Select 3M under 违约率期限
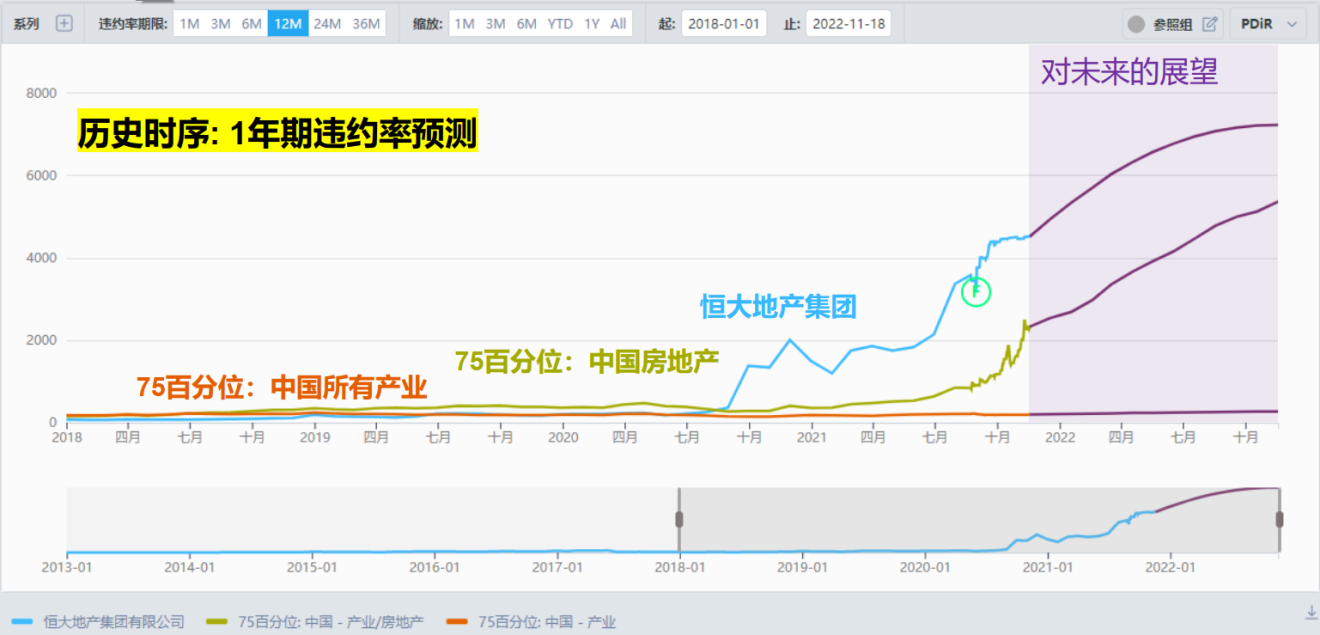The image size is (1320, 635). (221, 24)
